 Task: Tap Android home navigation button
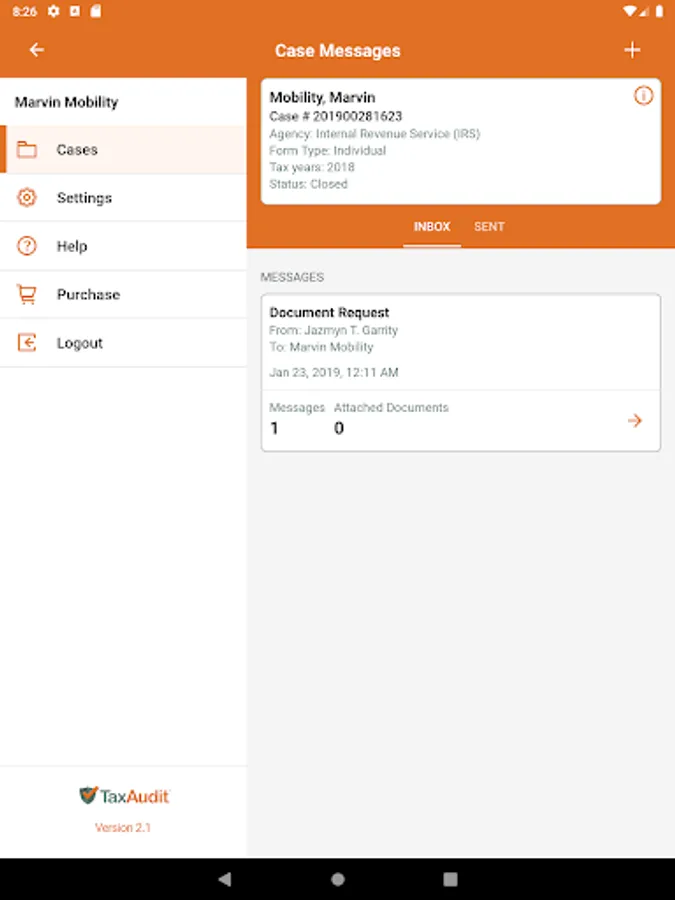338,879
